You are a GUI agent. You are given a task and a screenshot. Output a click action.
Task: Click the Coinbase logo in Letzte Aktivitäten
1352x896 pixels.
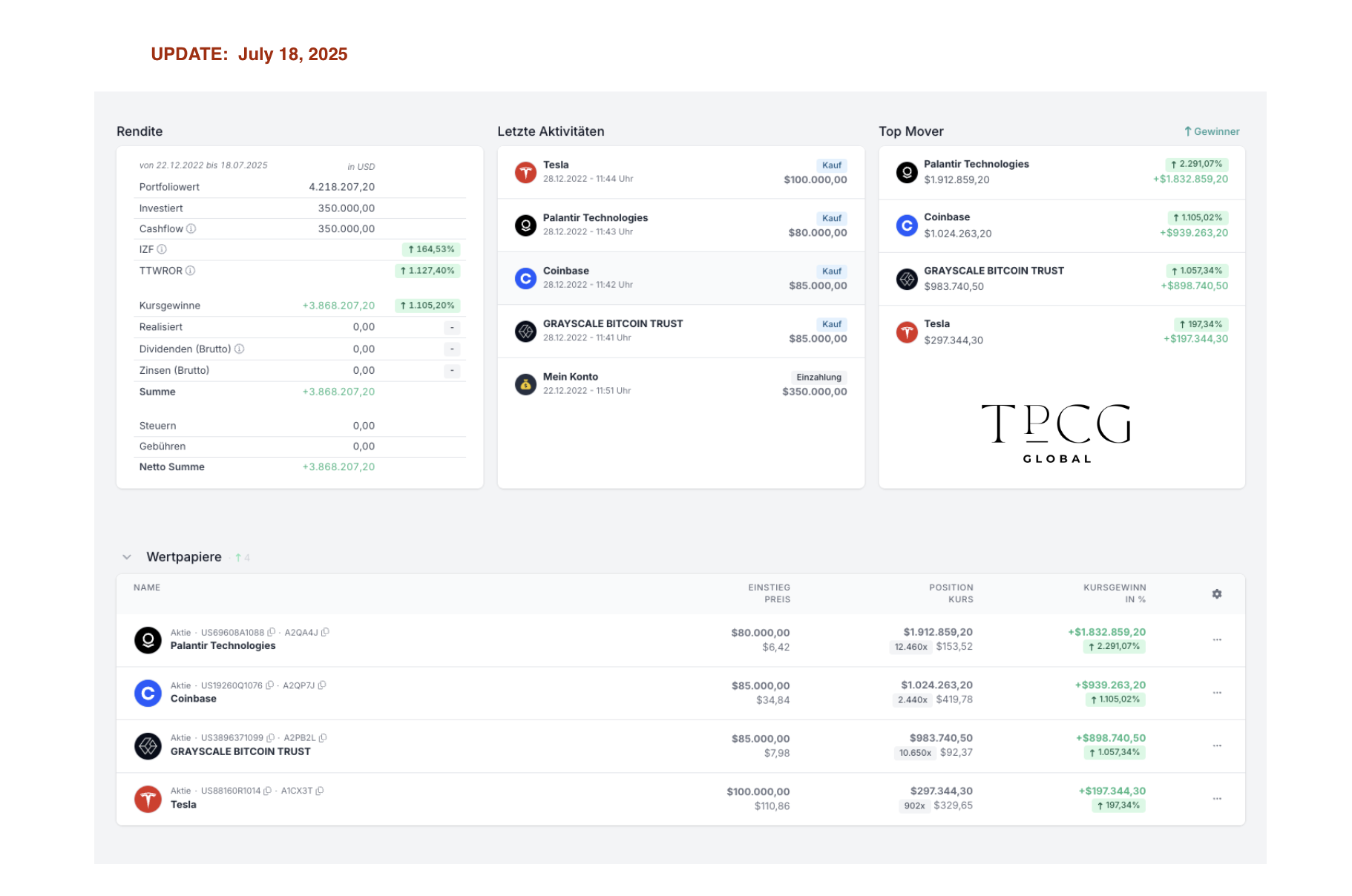pos(525,278)
